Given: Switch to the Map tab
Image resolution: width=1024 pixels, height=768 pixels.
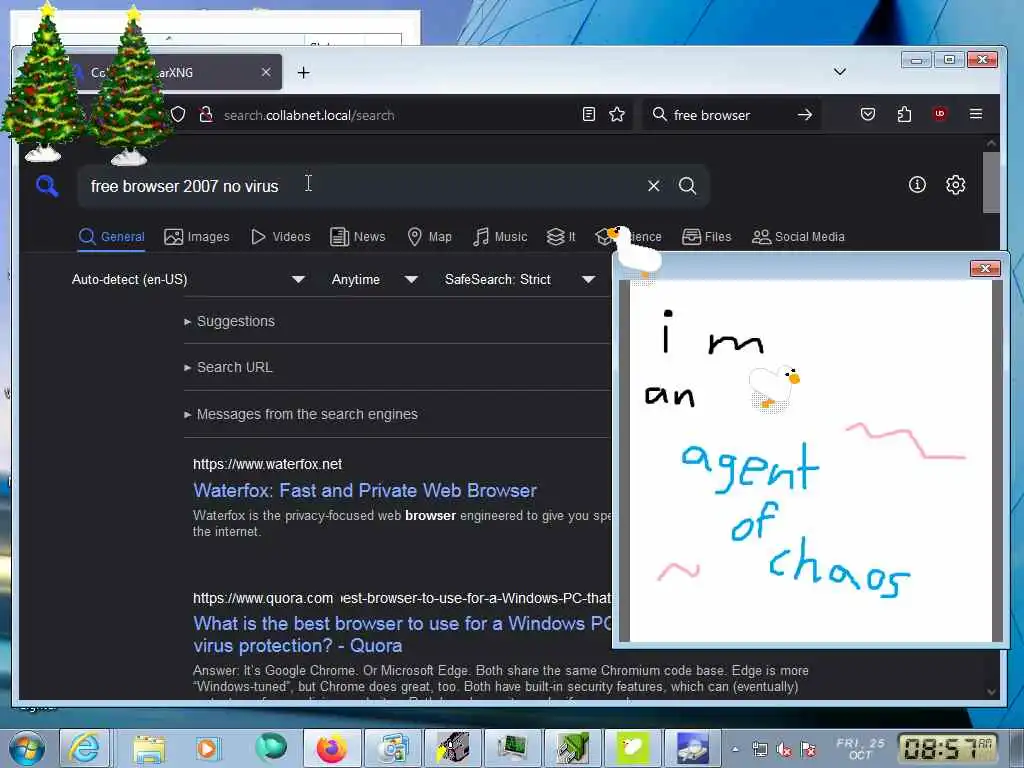Looking at the screenshot, I should (429, 236).
